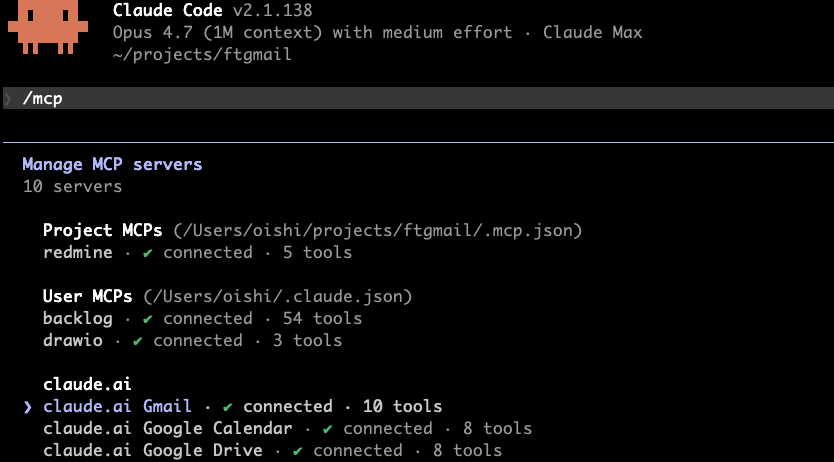Click the 'User MCPs' section header
This screenshot has width=834, height=462.
click(88, 296)
